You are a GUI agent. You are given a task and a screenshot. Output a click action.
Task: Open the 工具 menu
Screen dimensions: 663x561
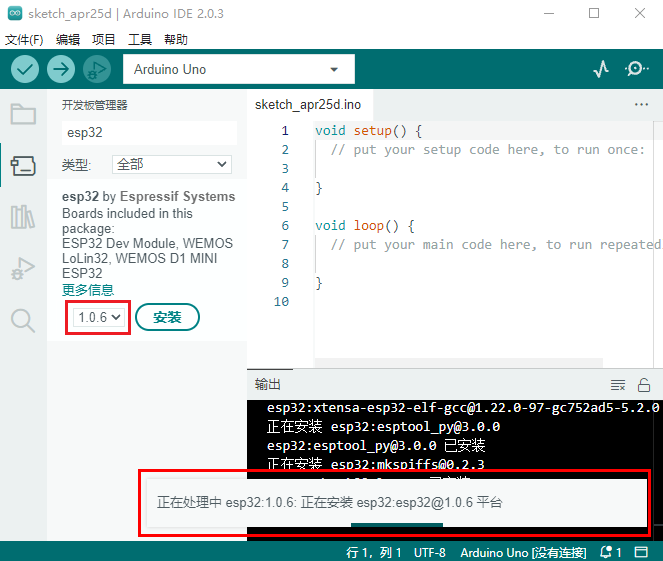click(140, 40)
